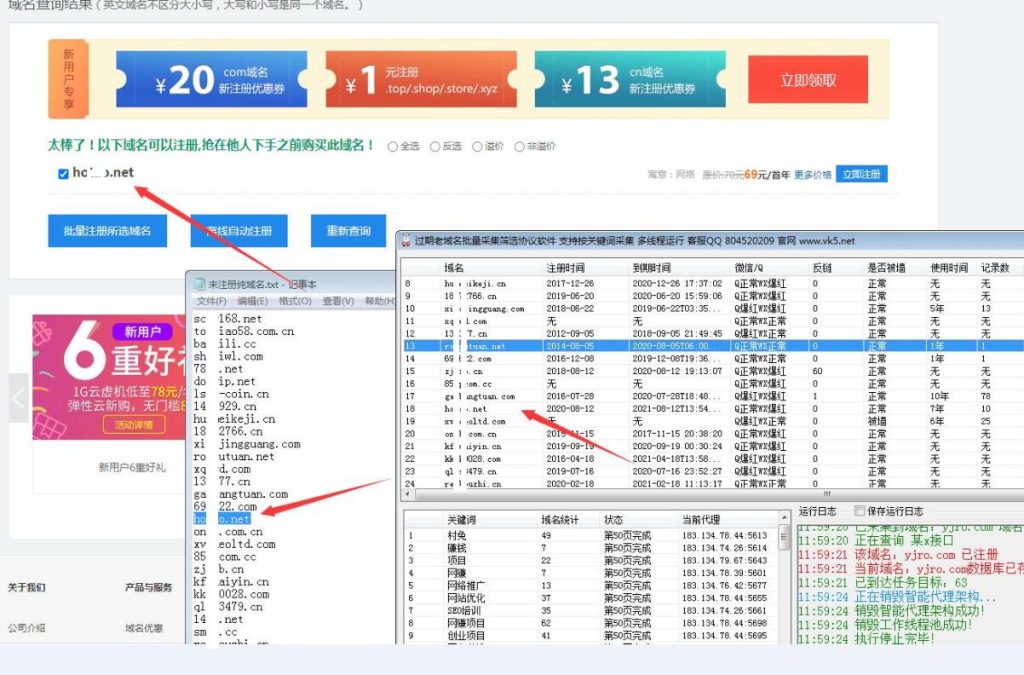The image size is (1024, 675).
Task: Click the carousel left arrow on banner
Action: 18,397
